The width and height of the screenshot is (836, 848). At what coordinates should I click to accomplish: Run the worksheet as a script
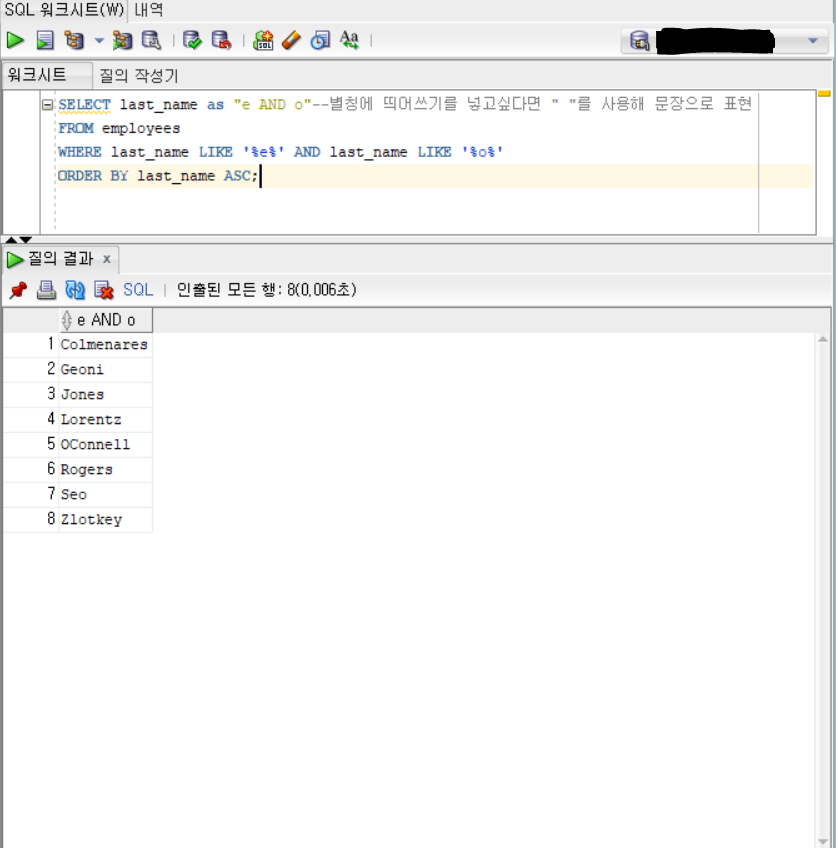pyautogui.click(x=43, y=40)
